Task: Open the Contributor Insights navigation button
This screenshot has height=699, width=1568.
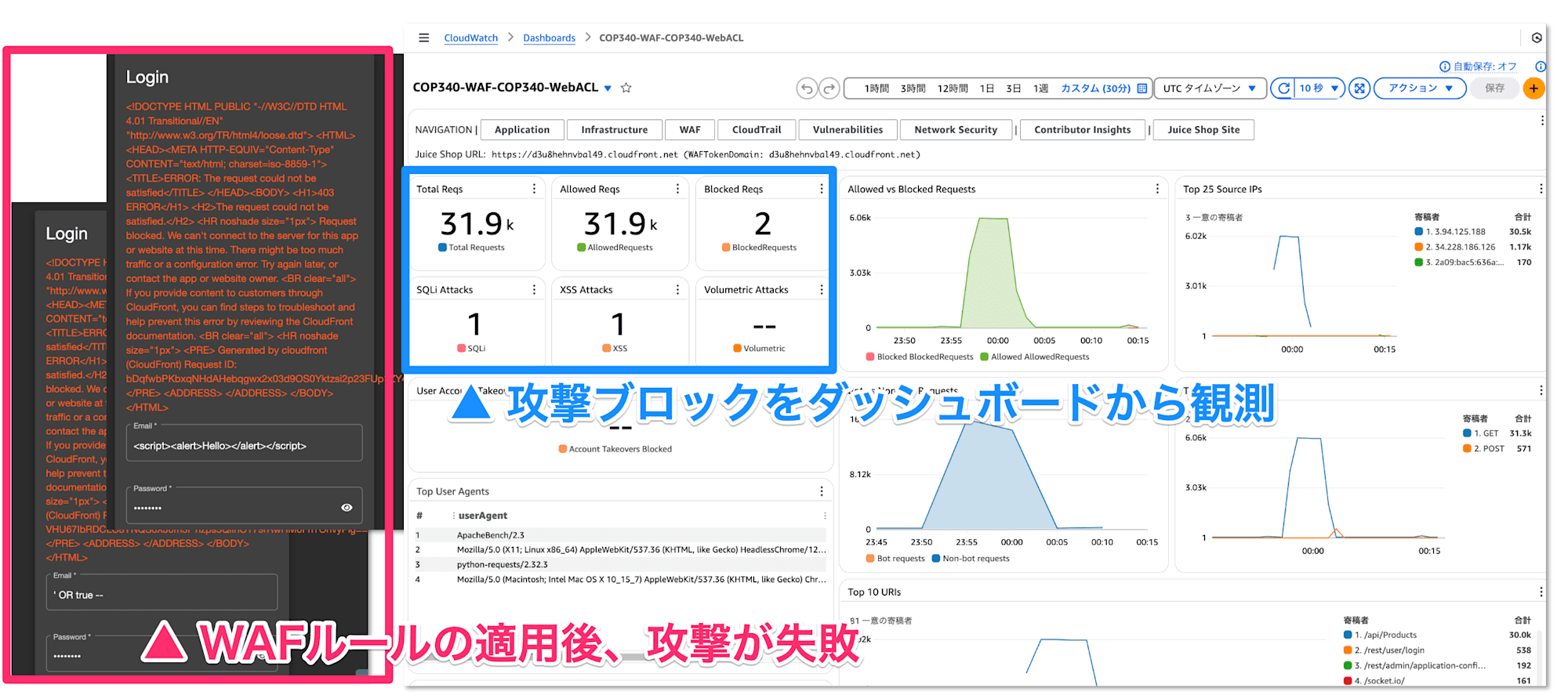Action: point(1083,130)
